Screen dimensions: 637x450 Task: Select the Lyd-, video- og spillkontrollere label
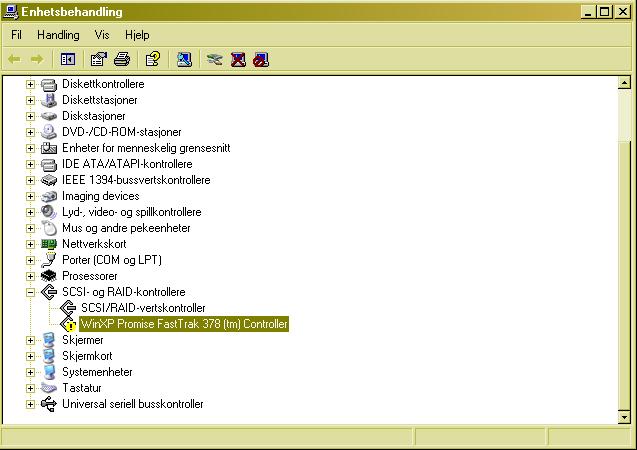132,212
